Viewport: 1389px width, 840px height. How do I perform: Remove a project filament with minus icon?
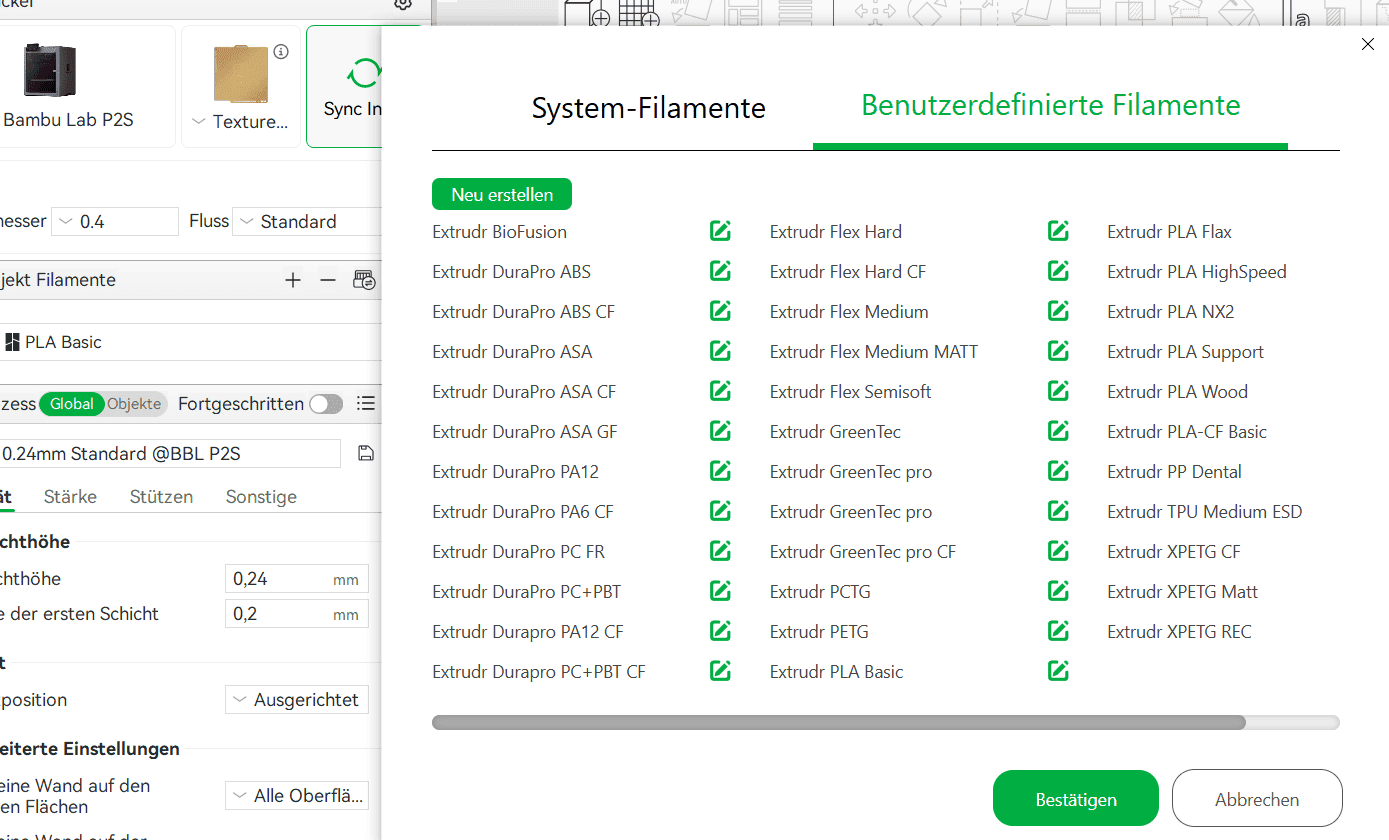(328, 280)
